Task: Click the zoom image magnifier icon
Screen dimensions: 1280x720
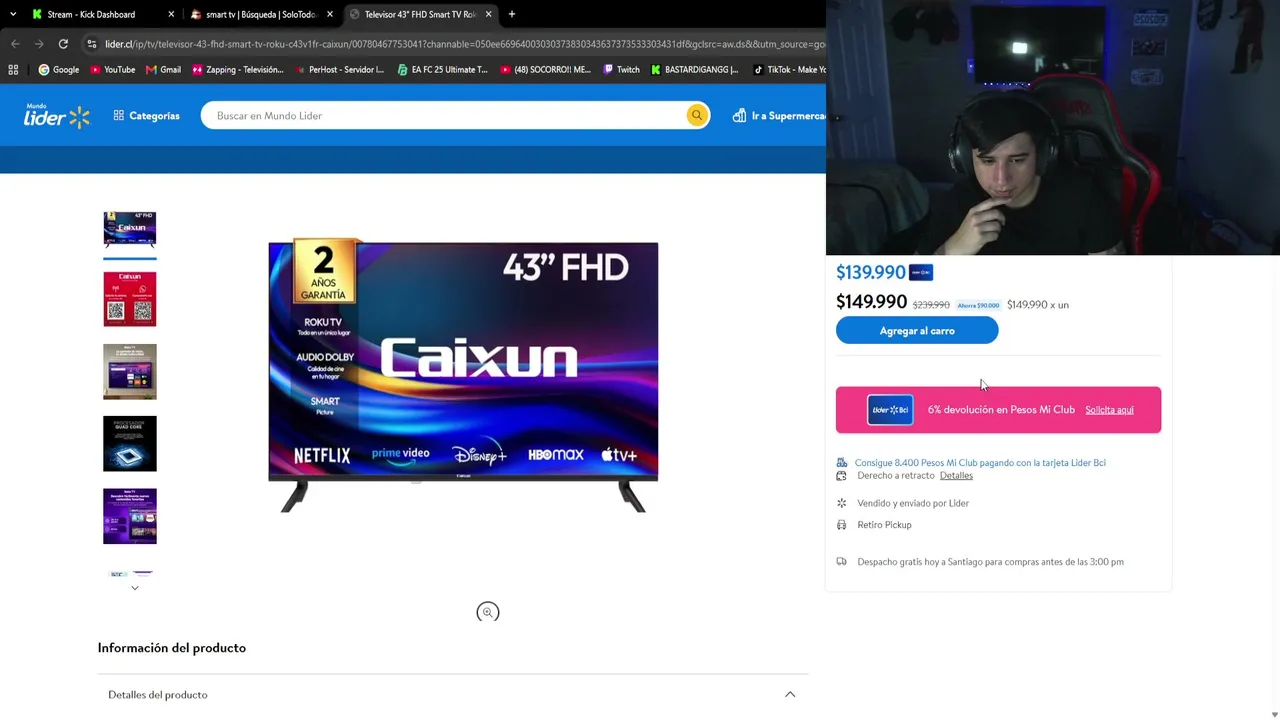Action: coord(488,612)
